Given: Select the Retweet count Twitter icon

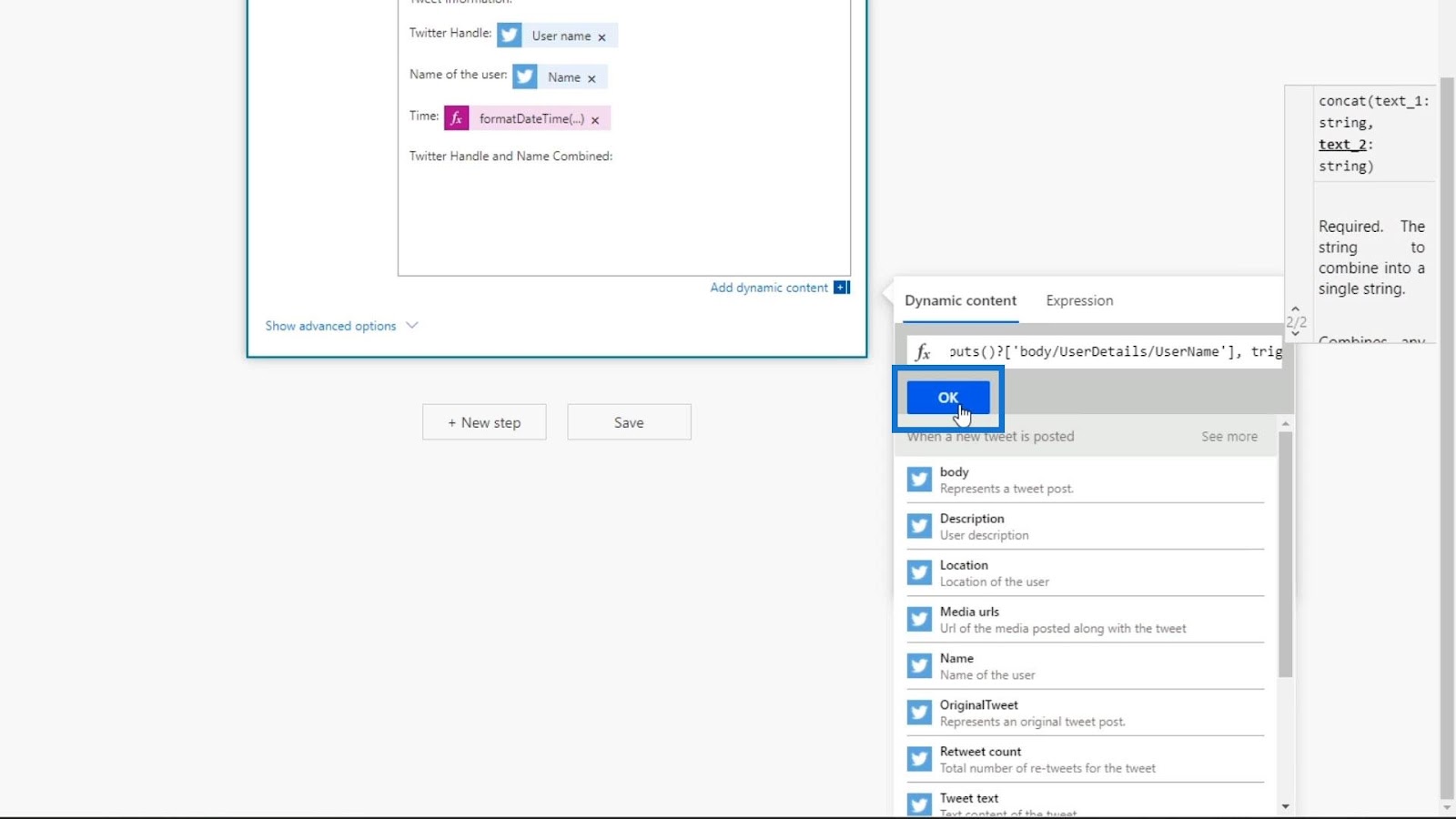Looking at the screenshot, I should point(919,759).
